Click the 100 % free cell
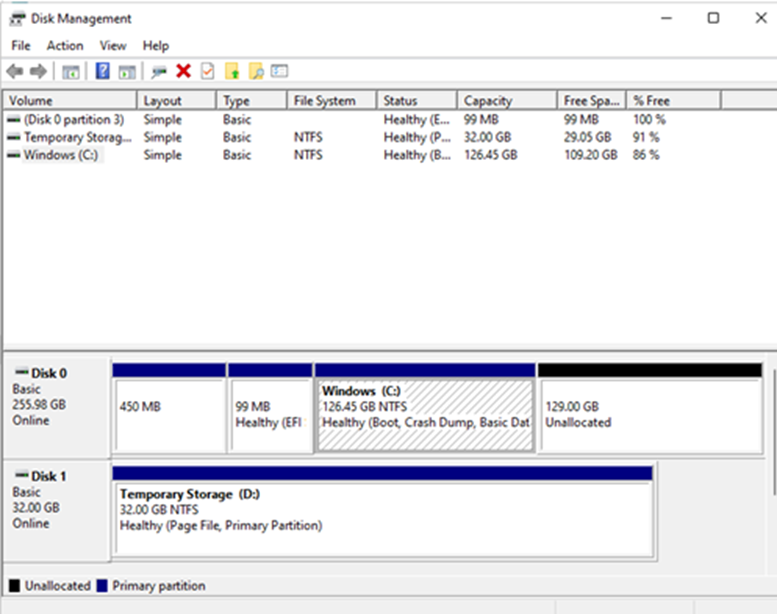The height and width of the screenshot is (614, 777). [x=649, y=119]
